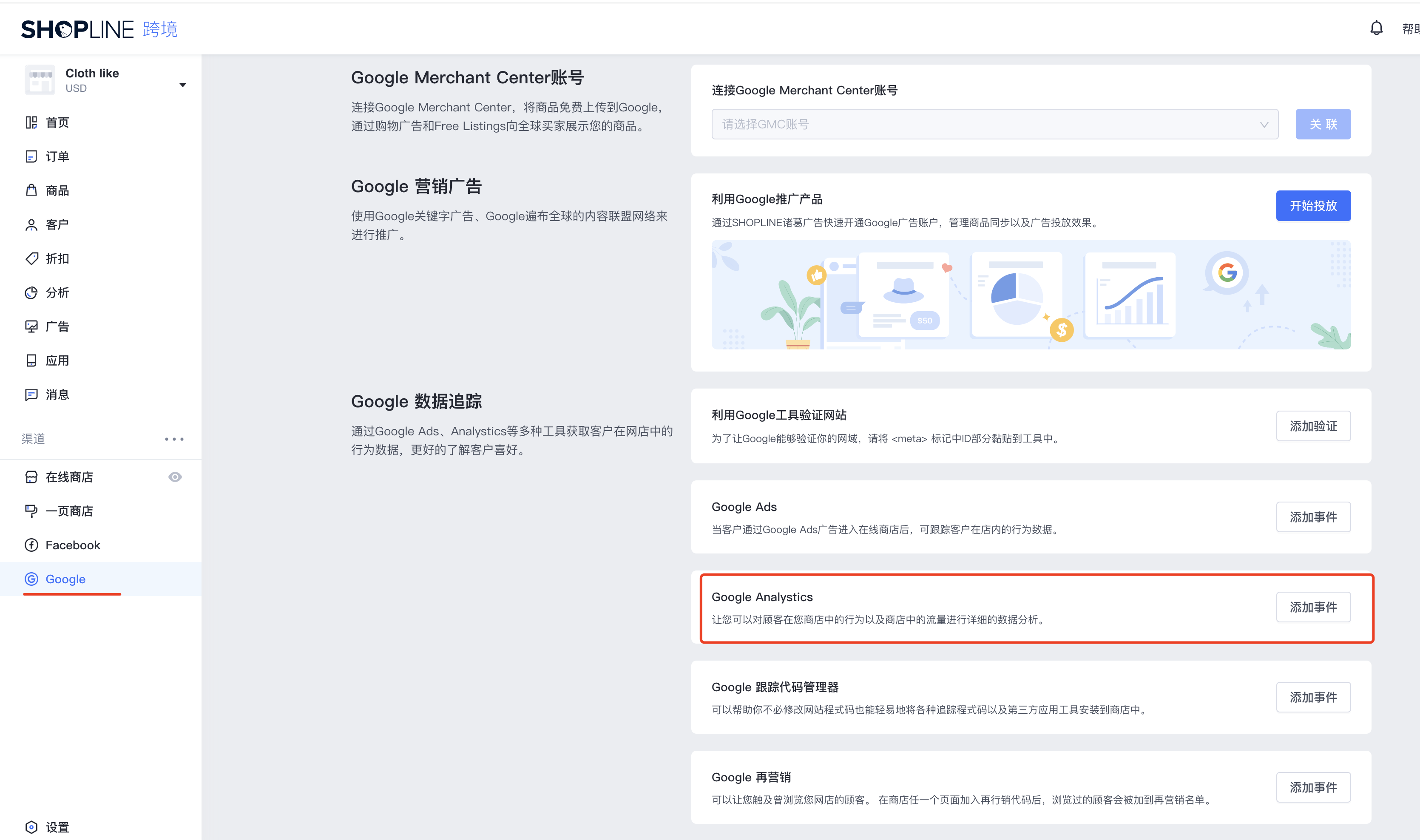Select Google in the channel menu
Image resolution: width=1420 pixels, height=840 pixels.
point(65,579)
